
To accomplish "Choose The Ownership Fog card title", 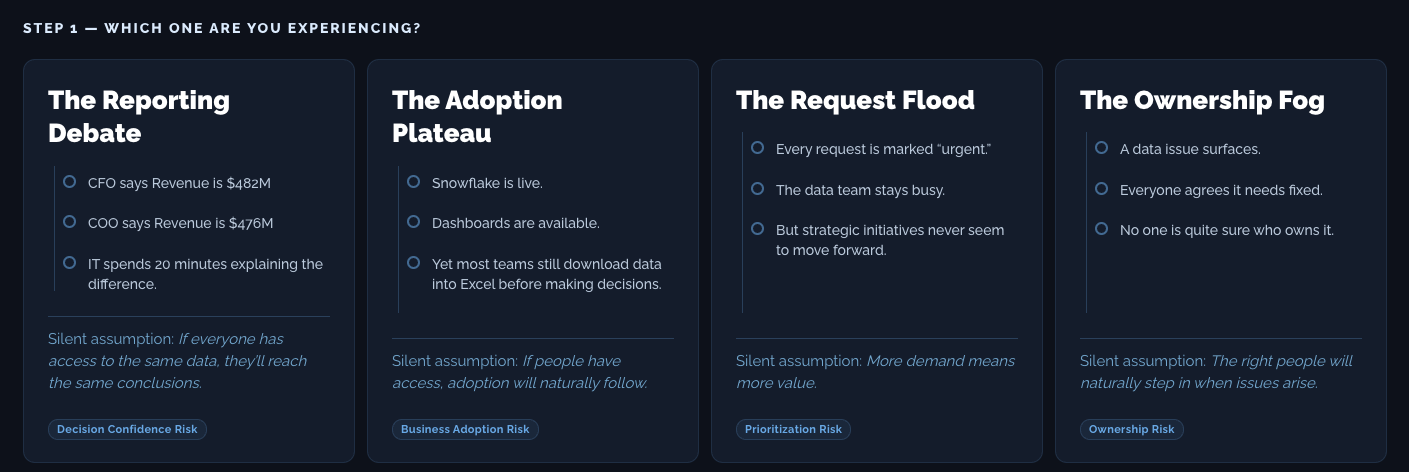I will 1202,100.
